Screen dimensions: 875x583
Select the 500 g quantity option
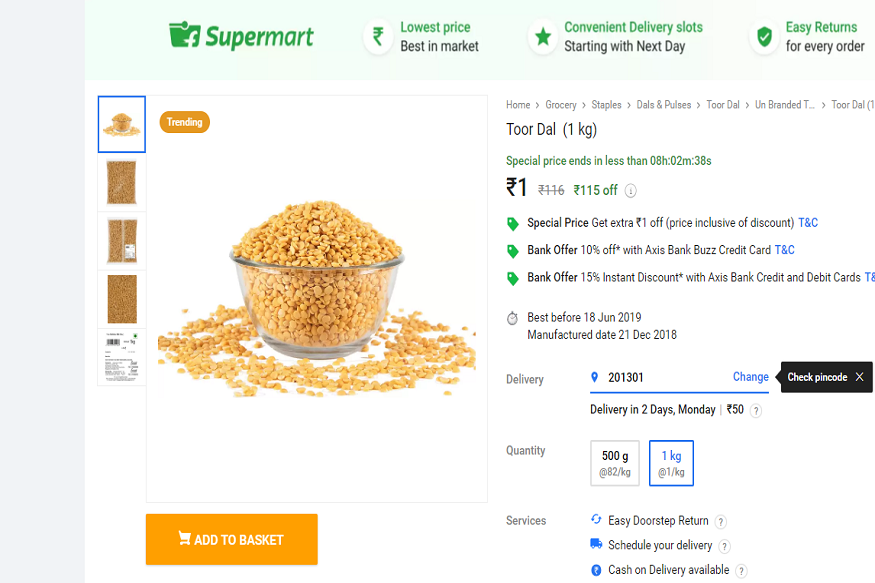pyautogui.click(x=615, y=462)
